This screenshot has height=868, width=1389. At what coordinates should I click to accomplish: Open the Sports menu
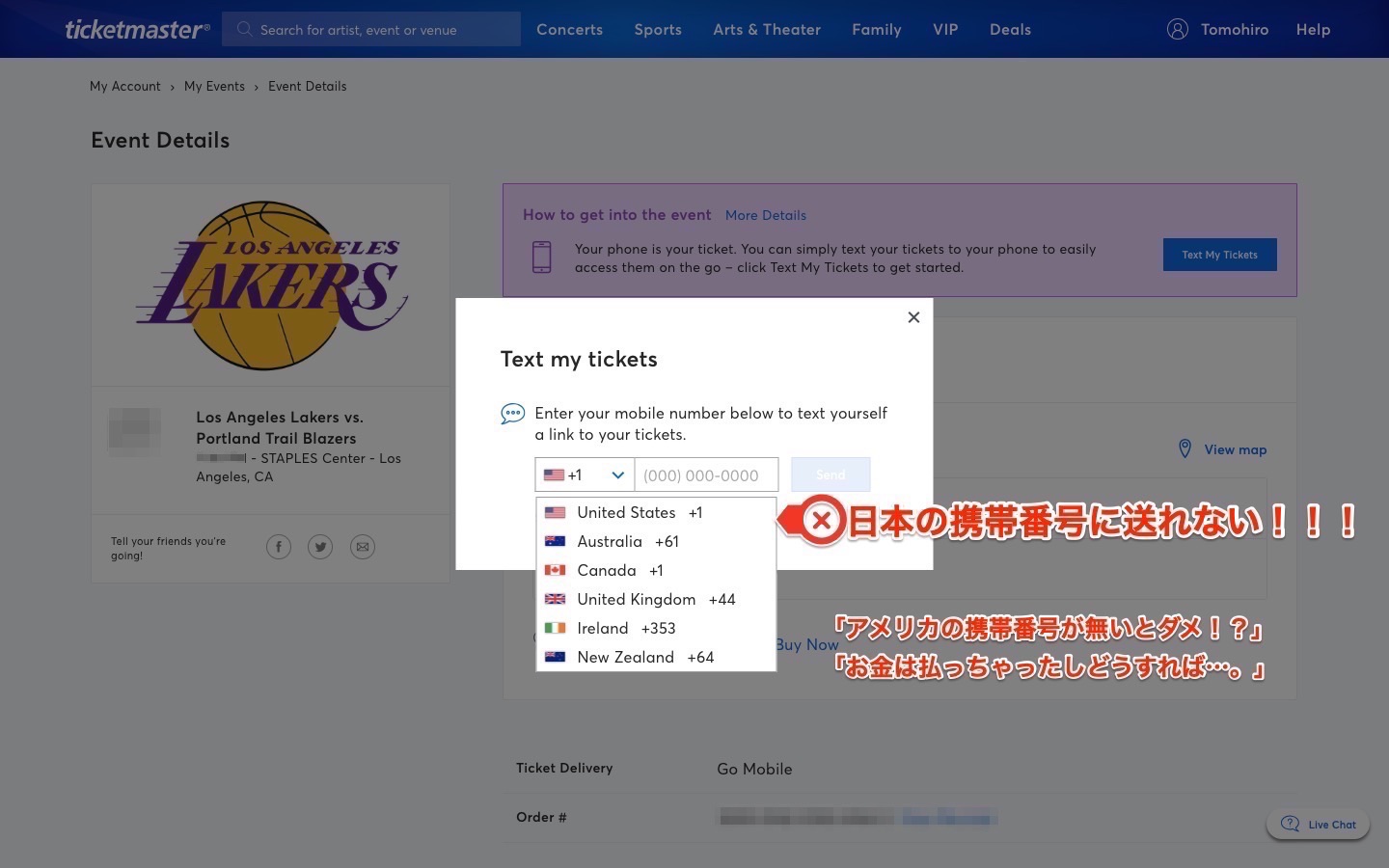point(658,29)
